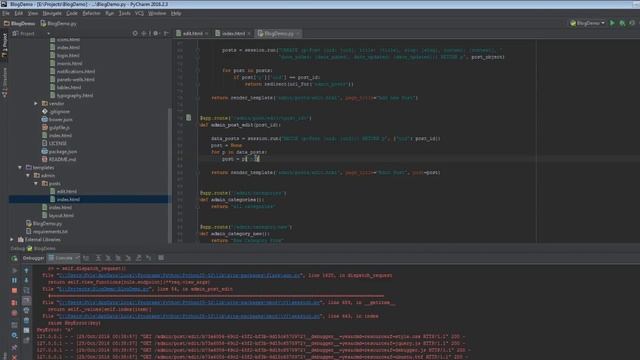Viewport: 640px width, 360px height.
Task: Select bower.json in the project tree
Action: tap(57, 120)
